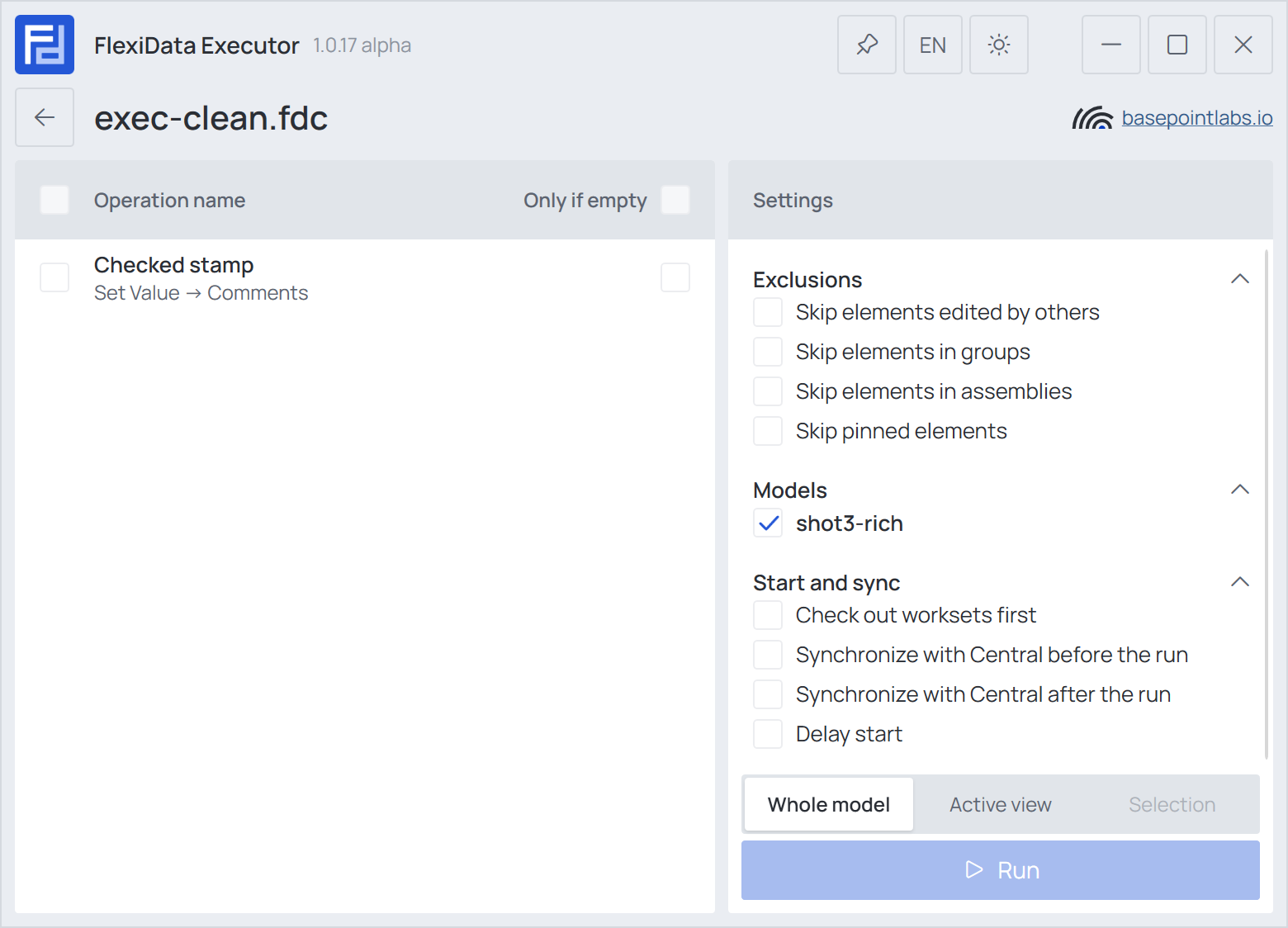Click the 1.0.17 alpha version label
Viewport: 1288px width, 928px height.
point(362,45)
